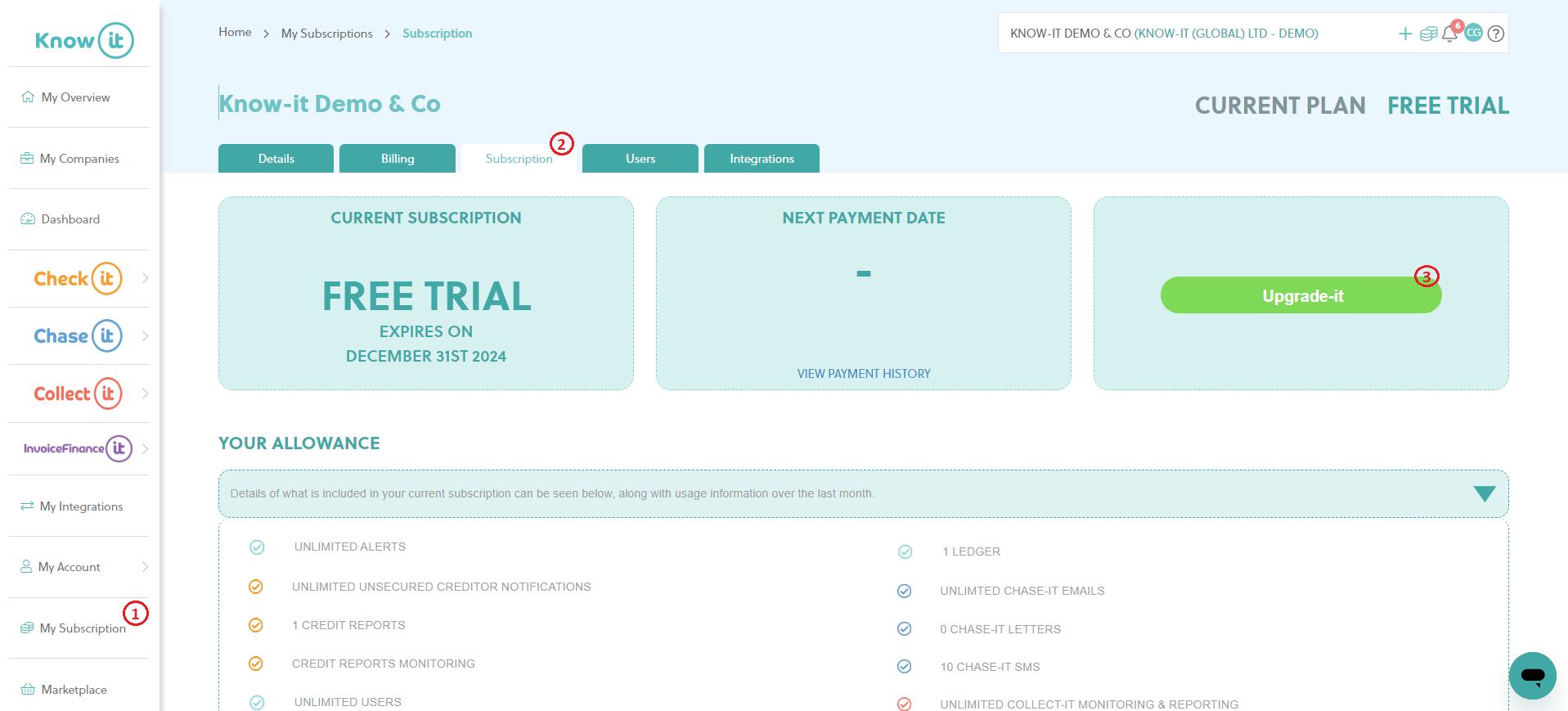Switch to the Details tab

[276, 158]
